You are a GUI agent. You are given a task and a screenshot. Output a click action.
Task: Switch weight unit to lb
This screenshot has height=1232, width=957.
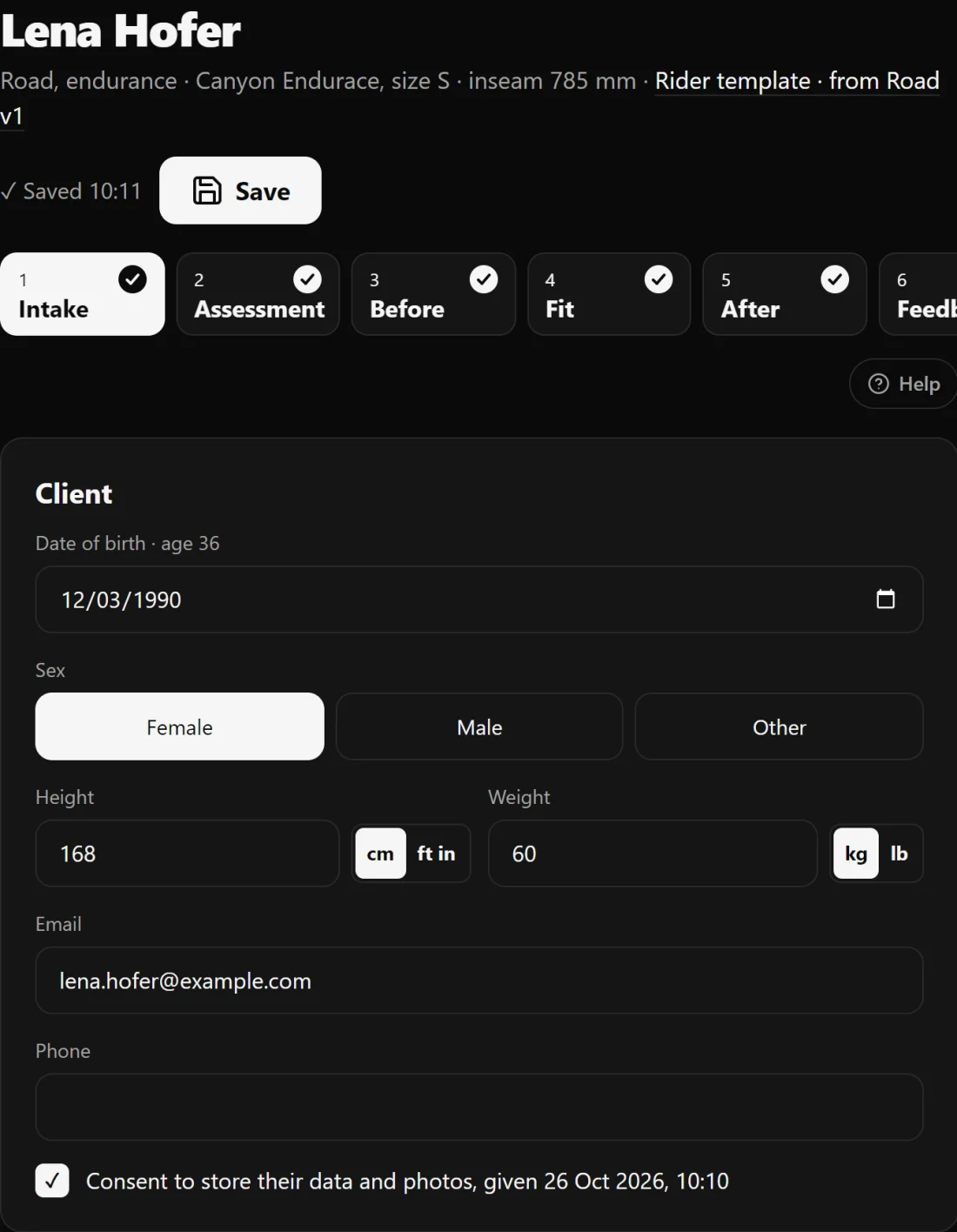tap(900, 854)
